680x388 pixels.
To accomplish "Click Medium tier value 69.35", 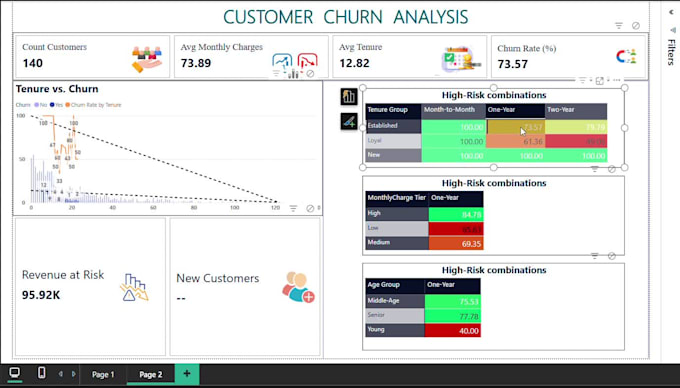I will point(456,243).
